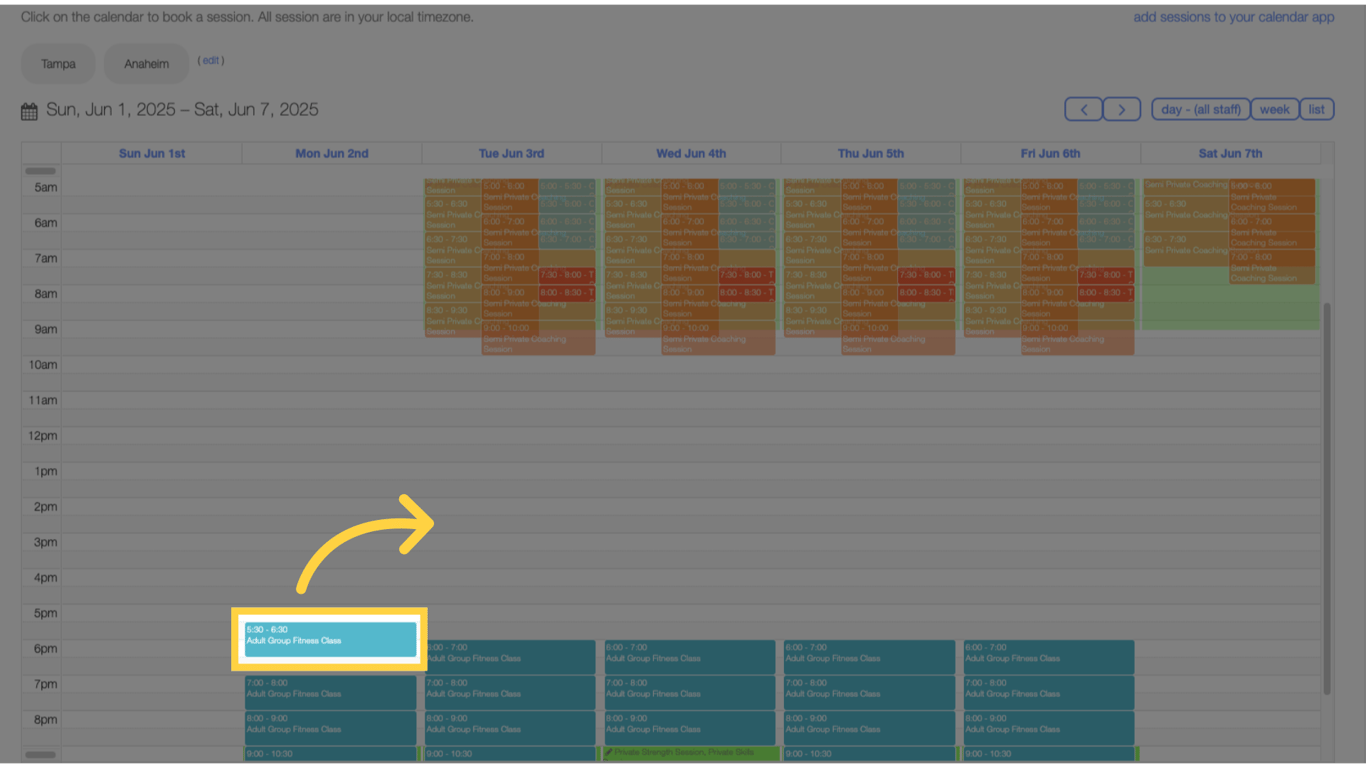Select the week view
Screen dimensions: 1366x768
click(1274, 108)
